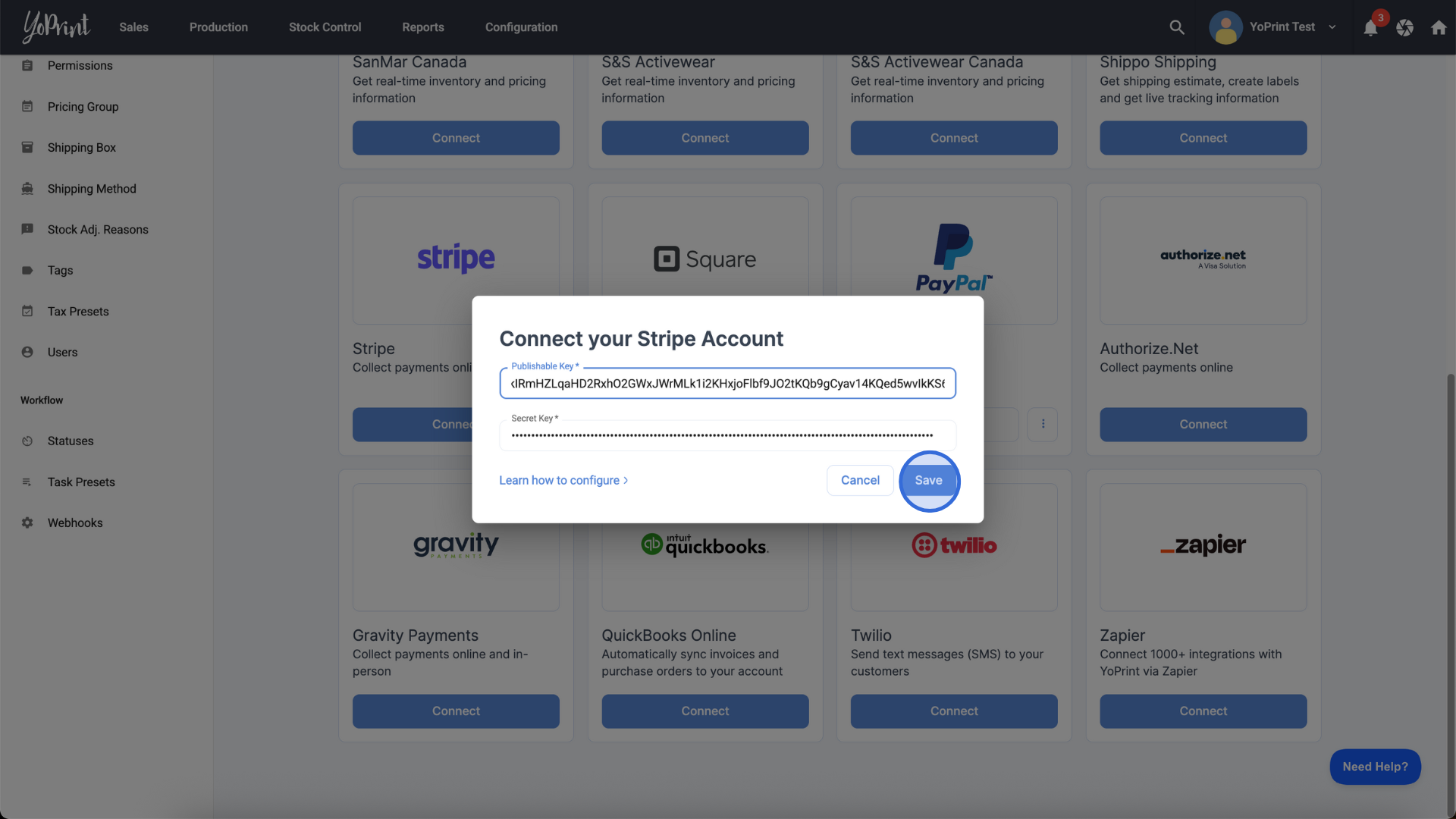Image resolution: width=1456 pixels, height=819 pixels.
Task: Select Permissions in sidebar
Action: 80,65
